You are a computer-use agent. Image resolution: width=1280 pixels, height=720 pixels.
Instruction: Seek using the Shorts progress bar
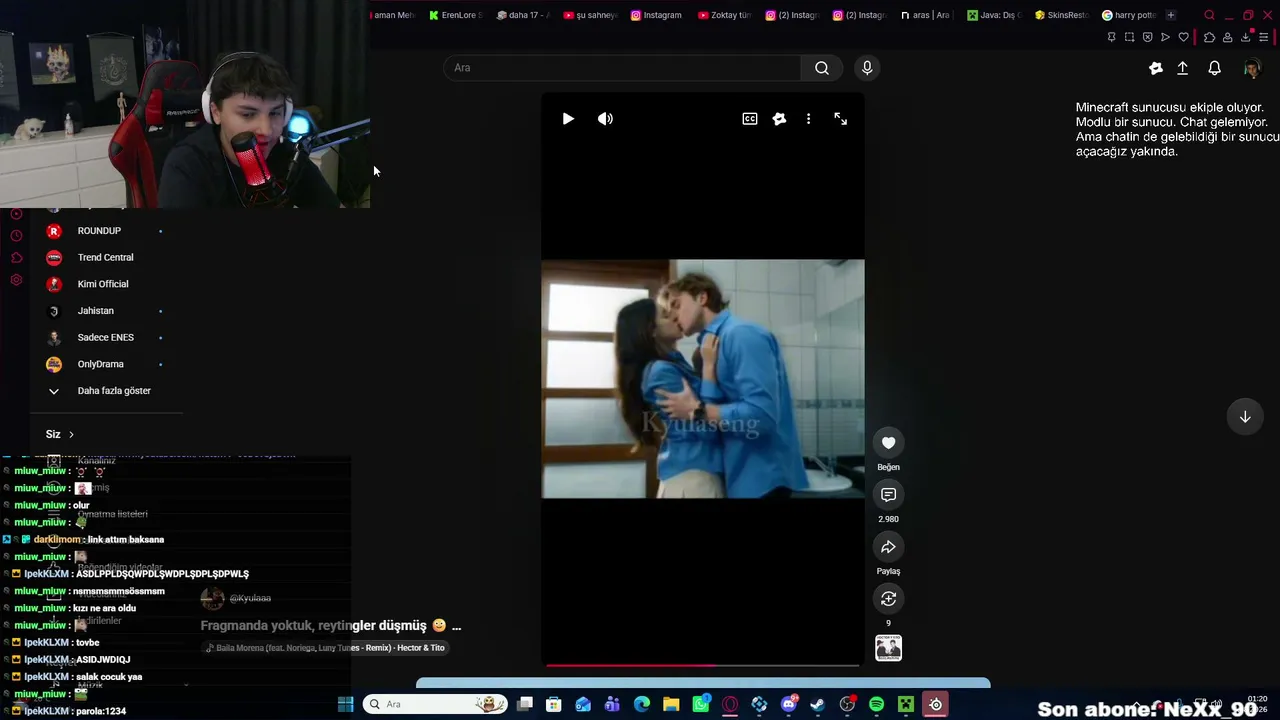click(x=702, y=665)
